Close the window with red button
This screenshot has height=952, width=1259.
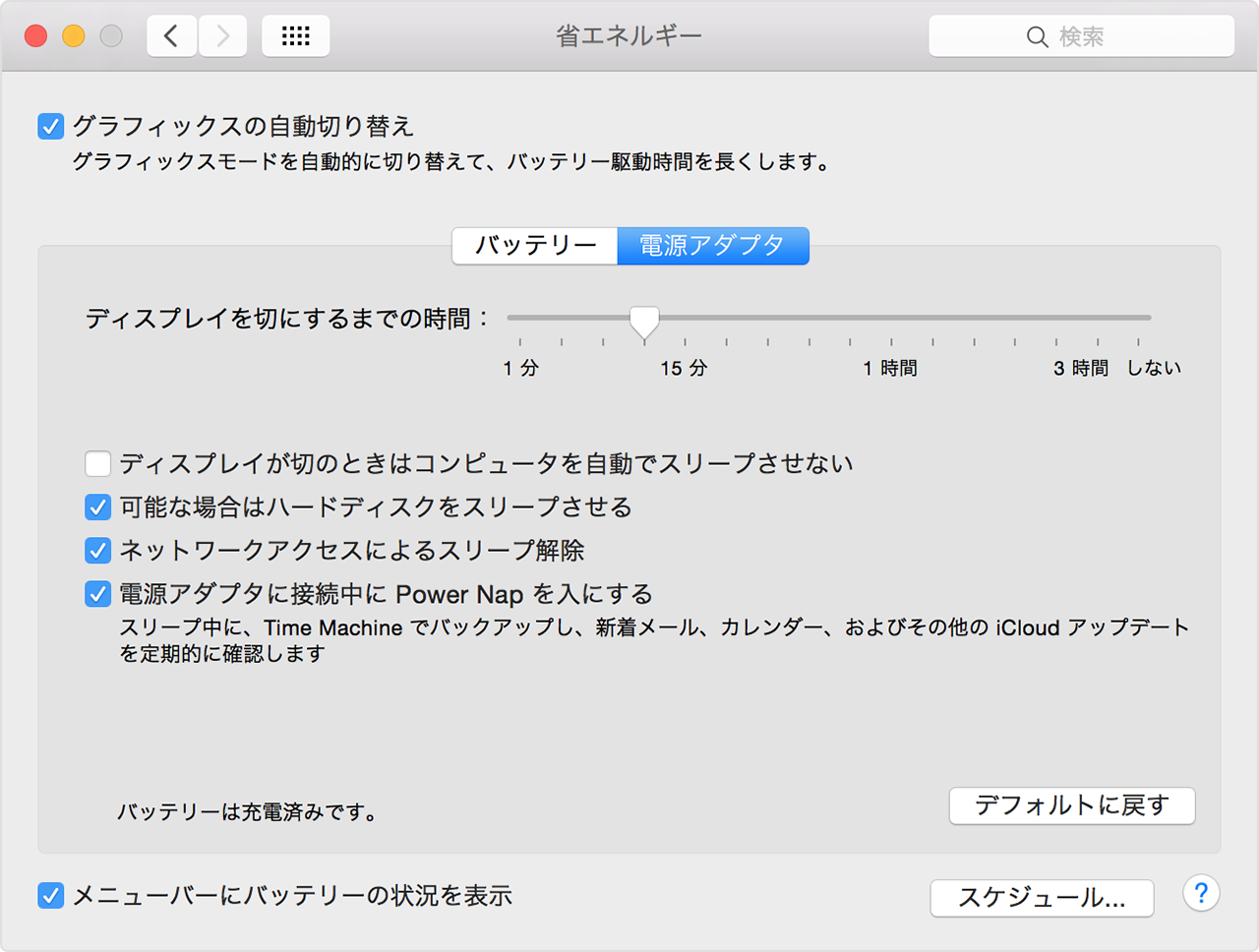(36, 36)
